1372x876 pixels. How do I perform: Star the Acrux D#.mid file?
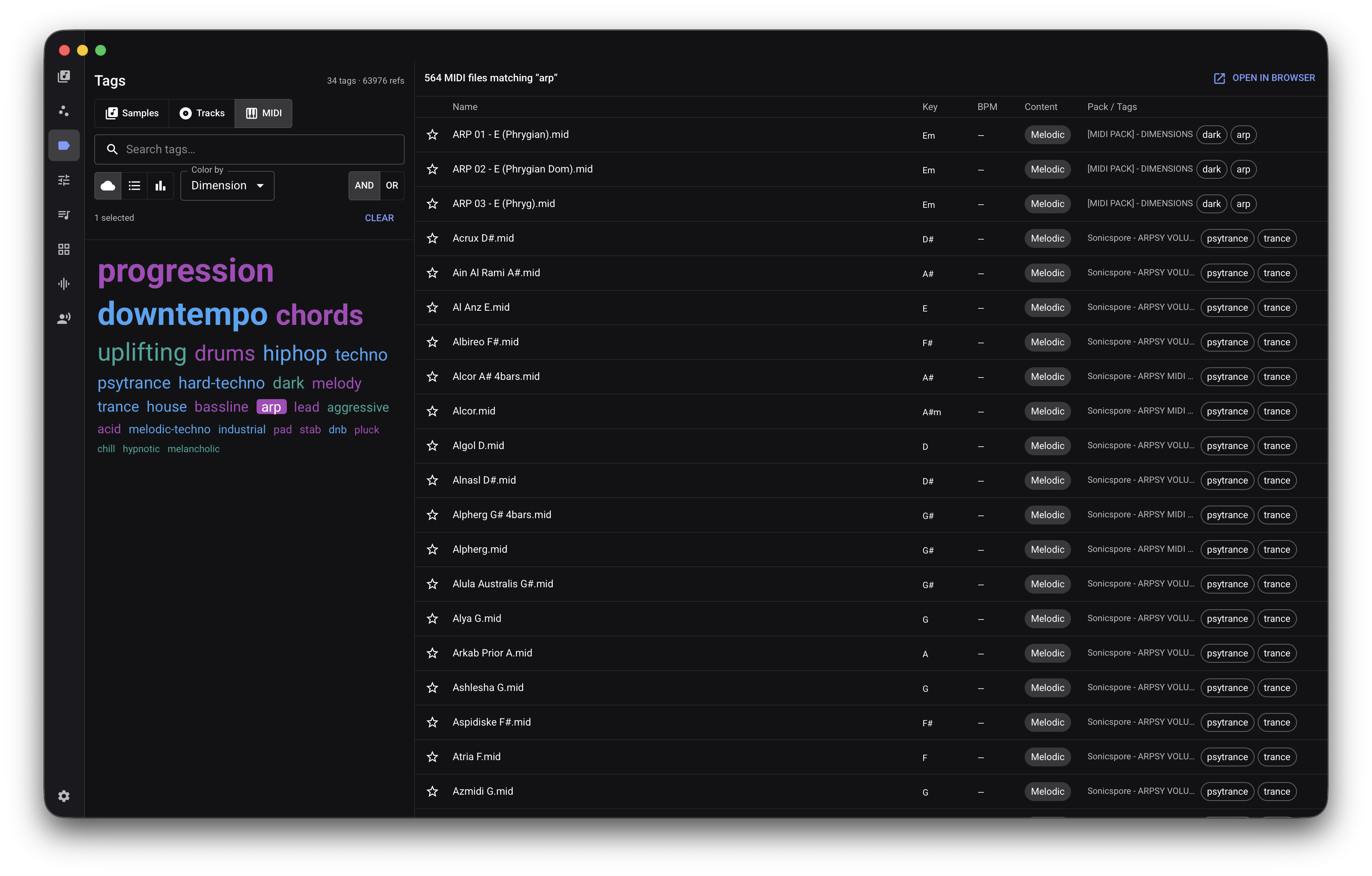point(433,238)
